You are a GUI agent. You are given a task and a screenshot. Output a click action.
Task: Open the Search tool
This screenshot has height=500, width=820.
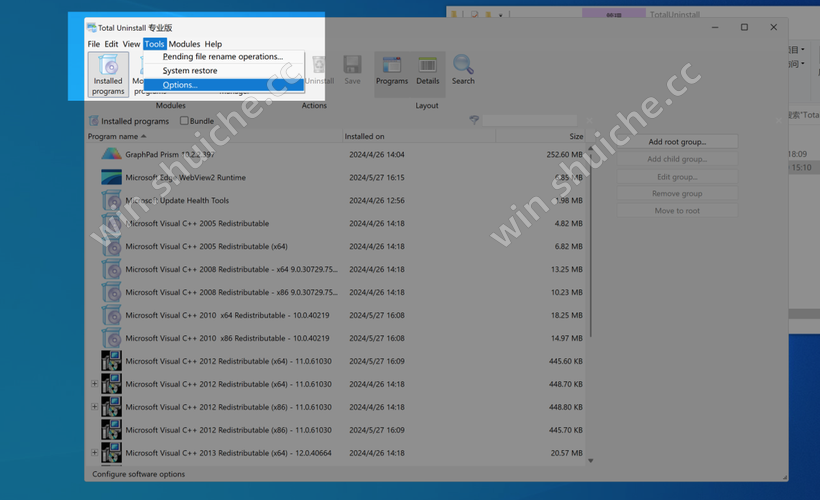[x=463, y=70]
